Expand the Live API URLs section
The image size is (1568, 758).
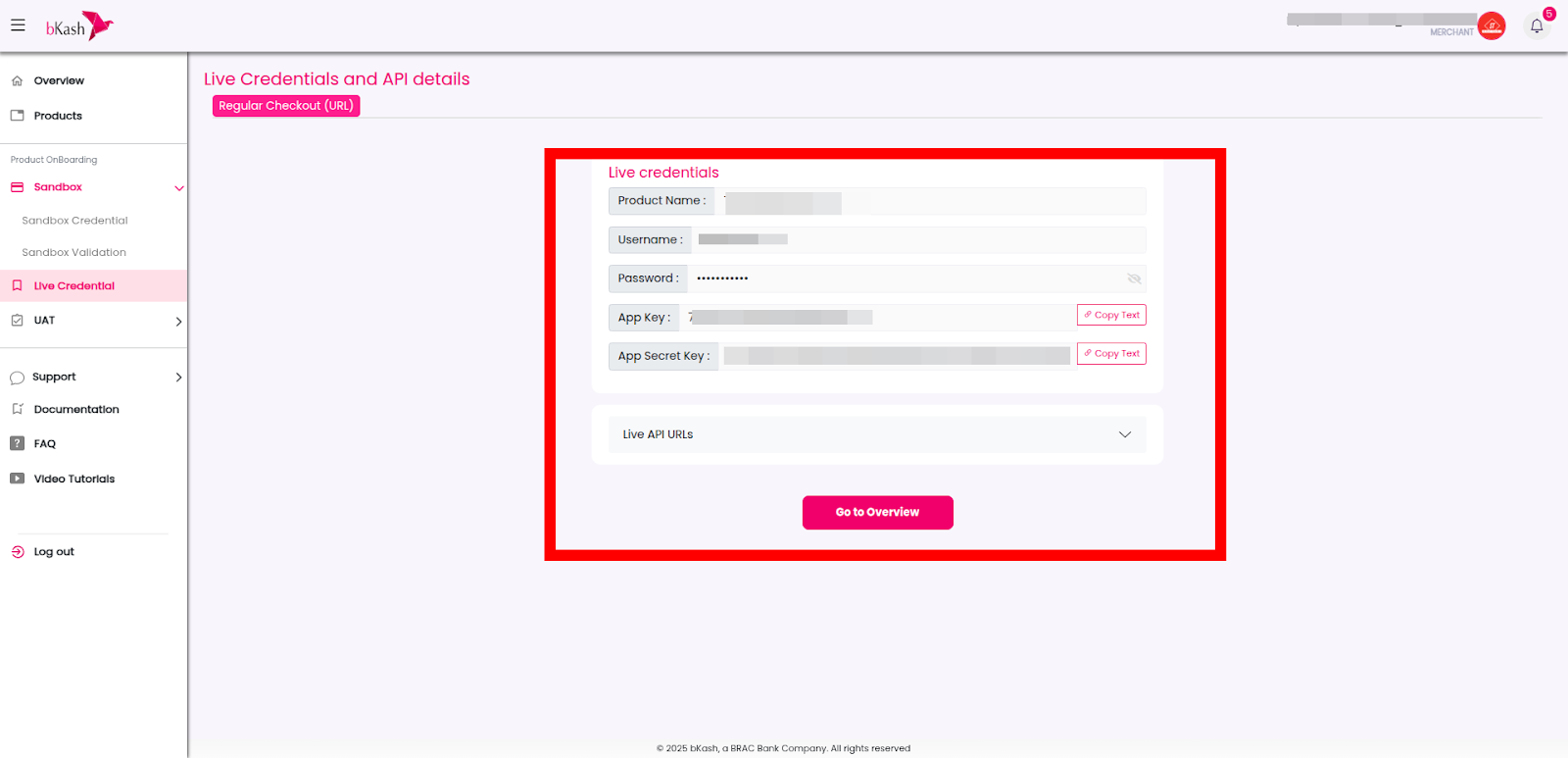point(877,434)
